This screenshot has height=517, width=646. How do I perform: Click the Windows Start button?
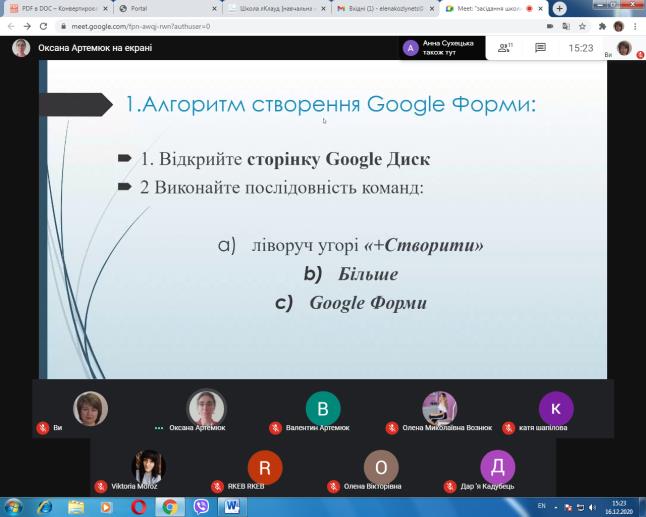[x=14, y=507]
